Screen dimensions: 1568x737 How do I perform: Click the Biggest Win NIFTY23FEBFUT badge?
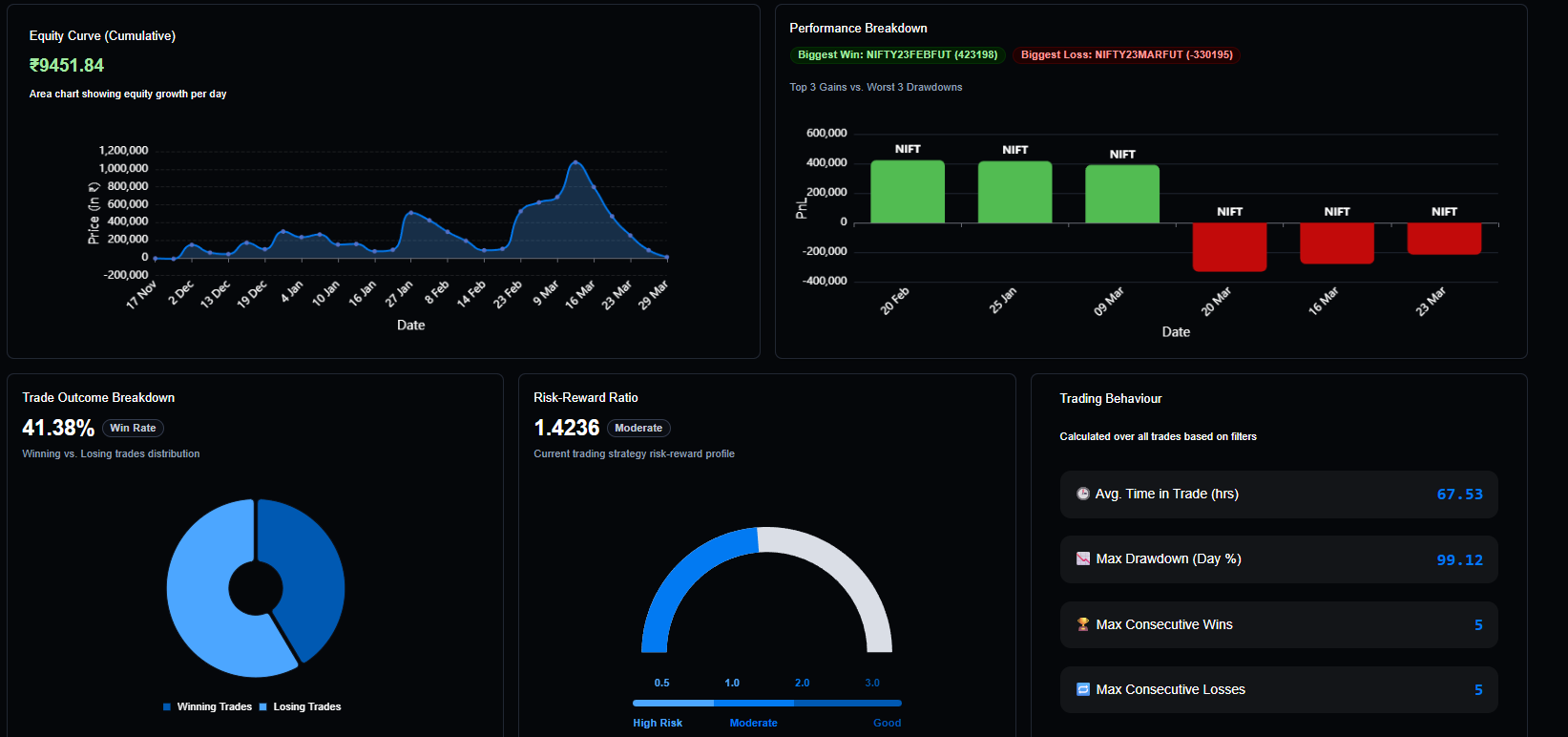point(897,55)
